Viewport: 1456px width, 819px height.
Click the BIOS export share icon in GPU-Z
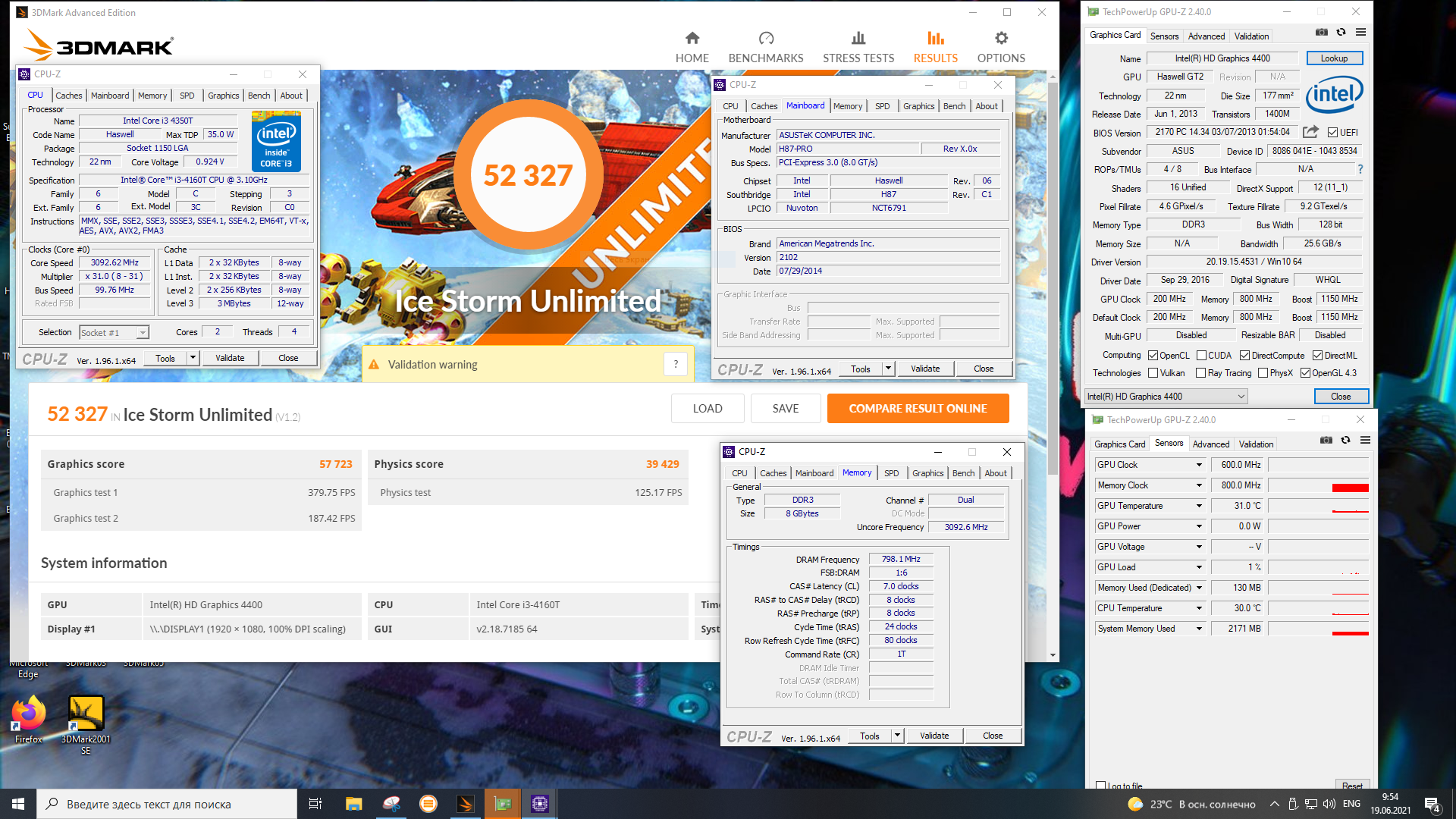click(1310, 132)
